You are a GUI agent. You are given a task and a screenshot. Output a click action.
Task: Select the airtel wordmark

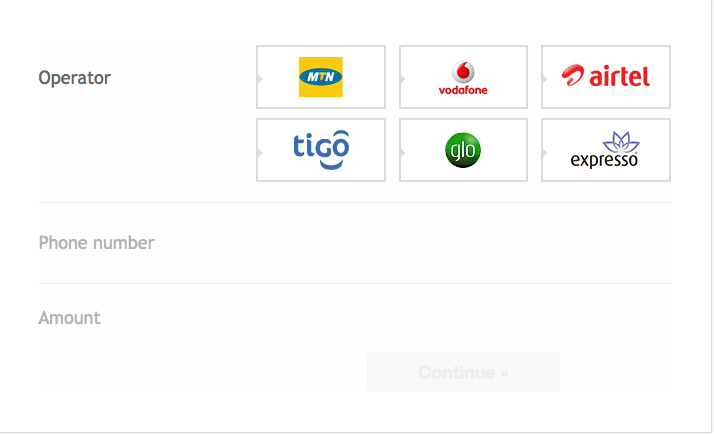point(619,76)
